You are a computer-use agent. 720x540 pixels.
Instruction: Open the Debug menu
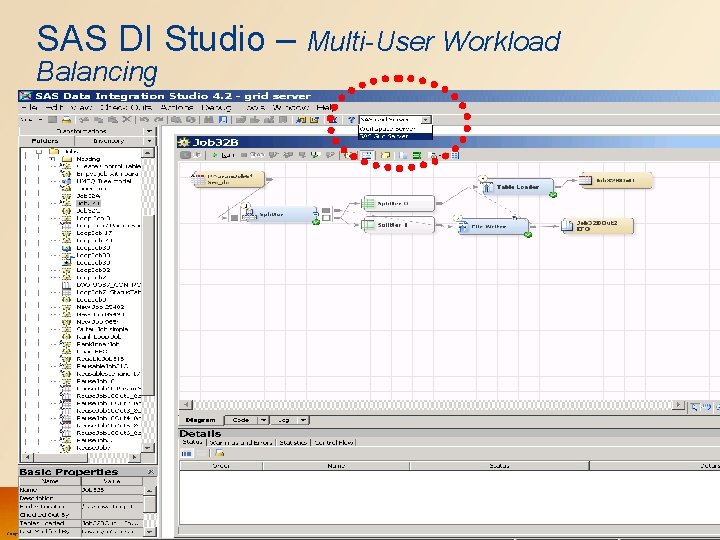coord(216,107)
